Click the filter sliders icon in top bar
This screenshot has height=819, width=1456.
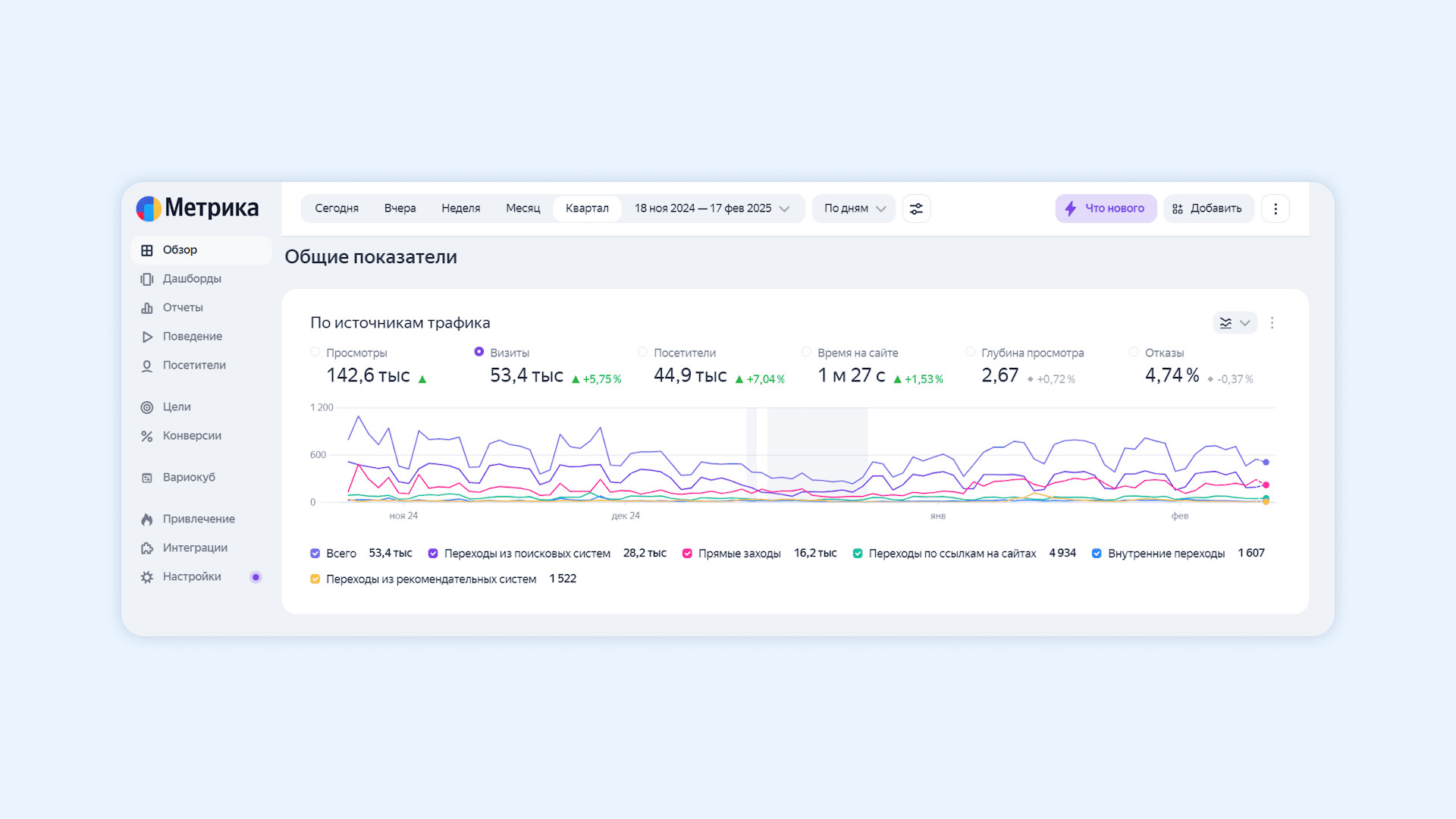tap(916, 209)
